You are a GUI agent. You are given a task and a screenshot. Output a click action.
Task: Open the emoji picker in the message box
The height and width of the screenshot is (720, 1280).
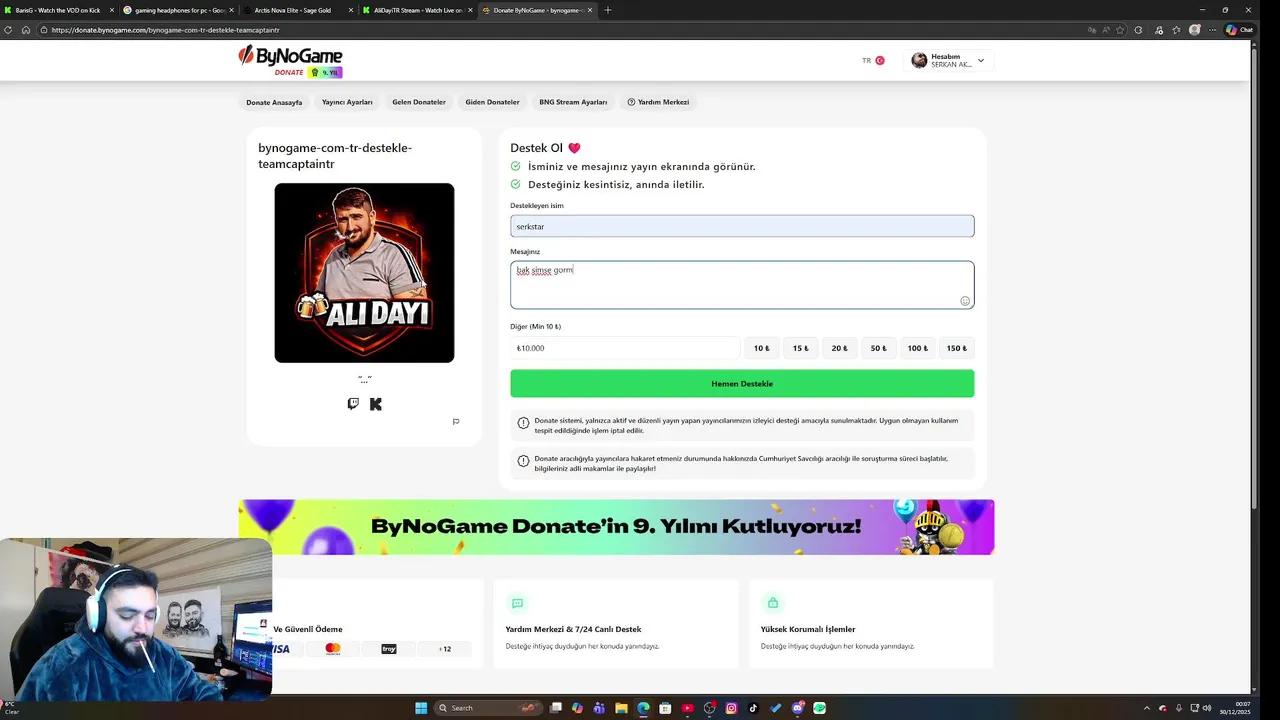[965, 301]
